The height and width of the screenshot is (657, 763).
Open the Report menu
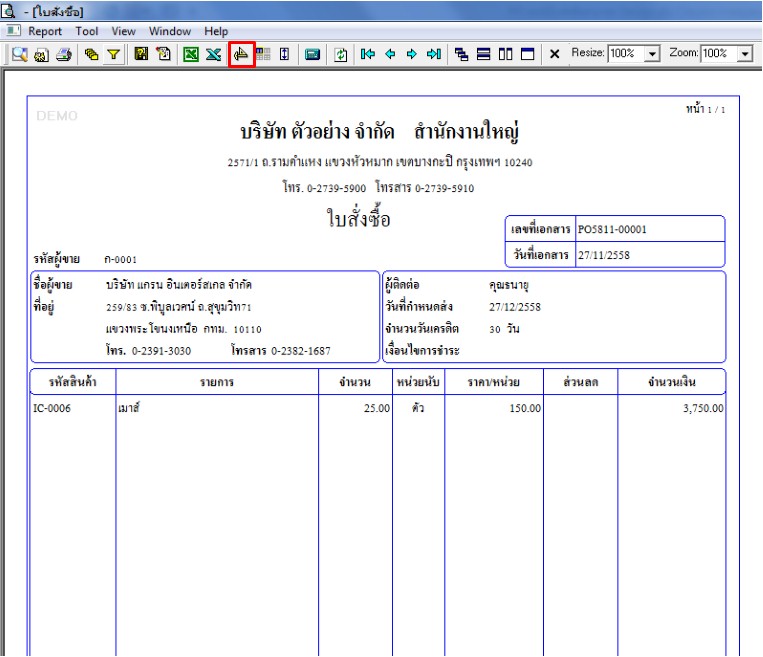pos(45,32)
